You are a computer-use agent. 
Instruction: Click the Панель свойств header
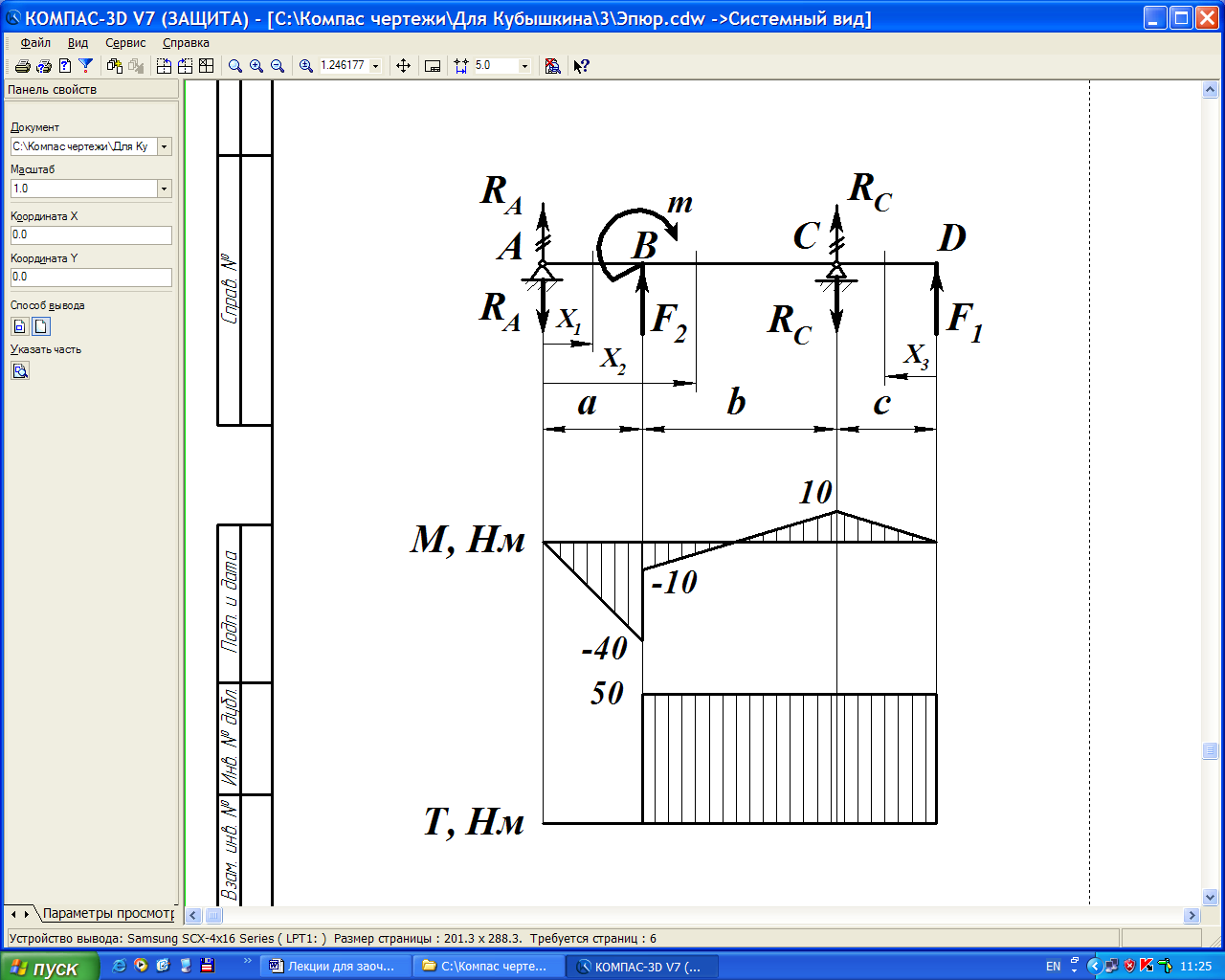91,89
